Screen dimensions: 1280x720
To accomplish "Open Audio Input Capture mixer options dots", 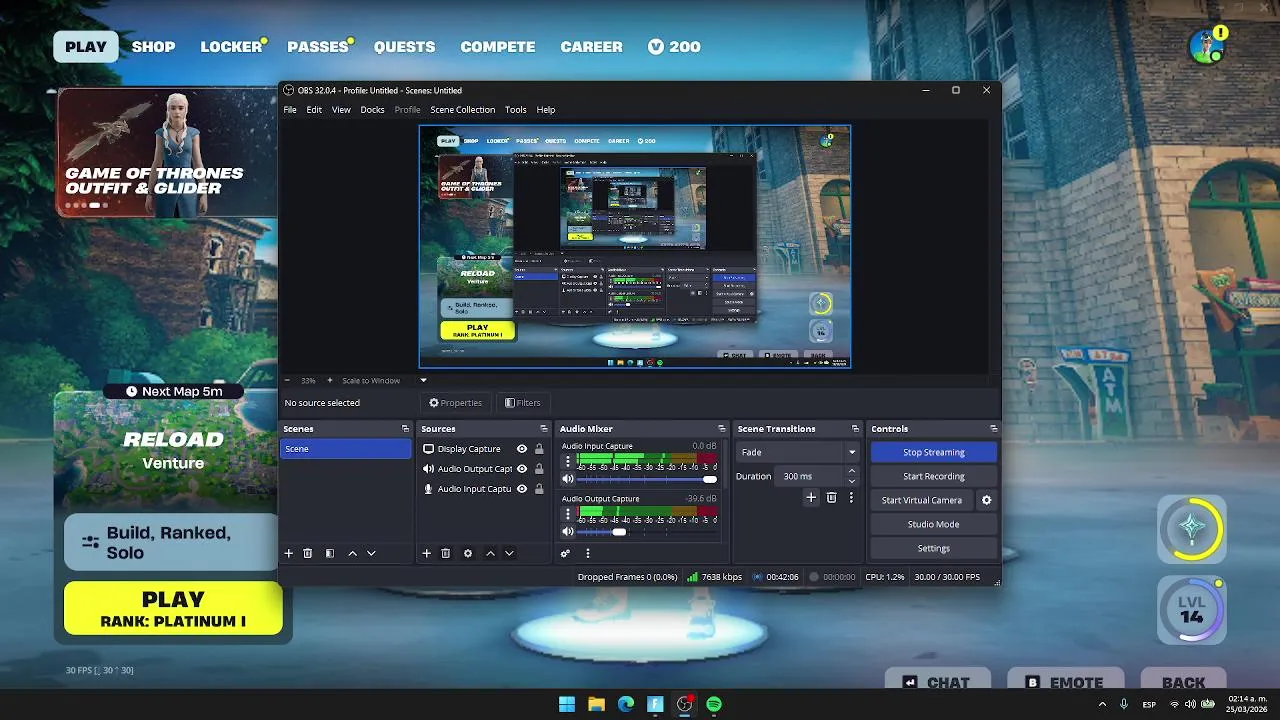I will [x=568, y=462].
